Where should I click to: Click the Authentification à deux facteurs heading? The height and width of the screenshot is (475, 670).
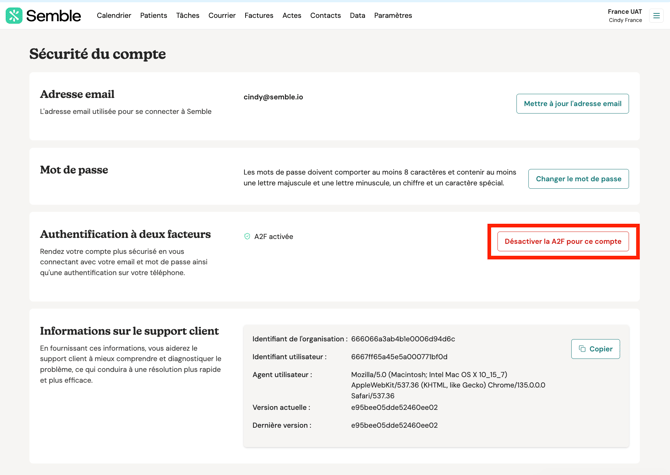125,234
